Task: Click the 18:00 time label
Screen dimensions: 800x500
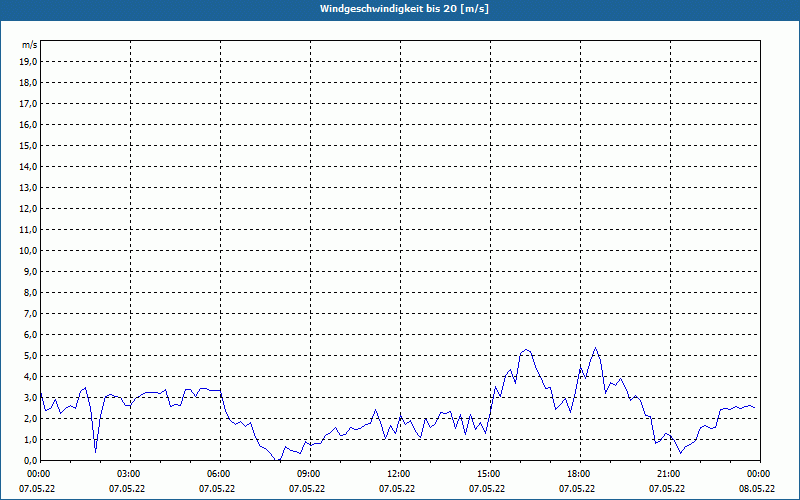Action: tap(579, 473)
